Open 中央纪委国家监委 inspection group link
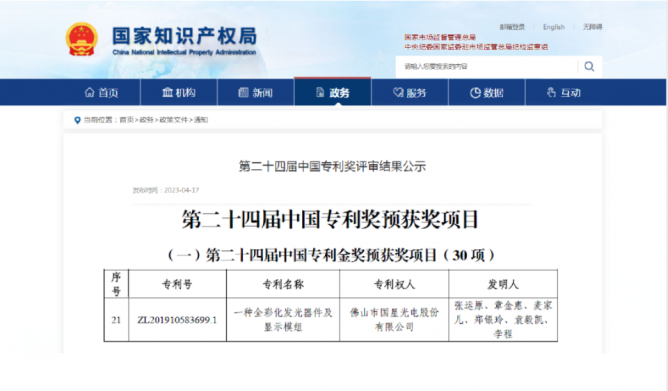The width and height of the screenshot is (668, 391). pos(476,47)
